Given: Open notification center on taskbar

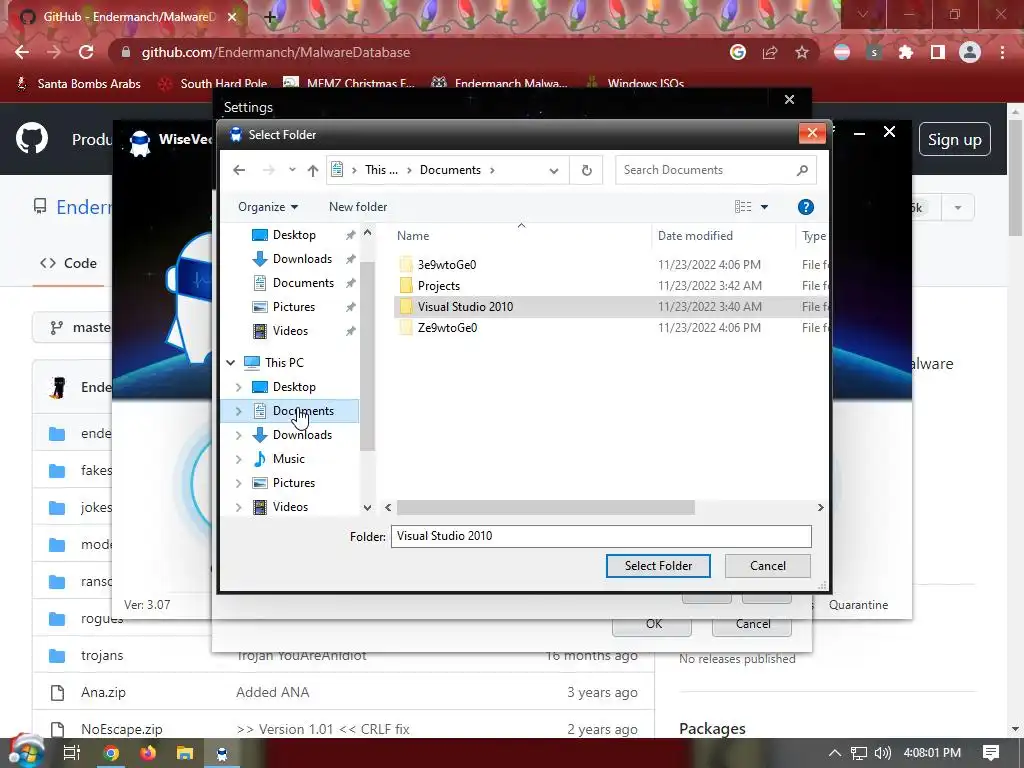Looking at the screenshot, I should [x=991, y=754].
